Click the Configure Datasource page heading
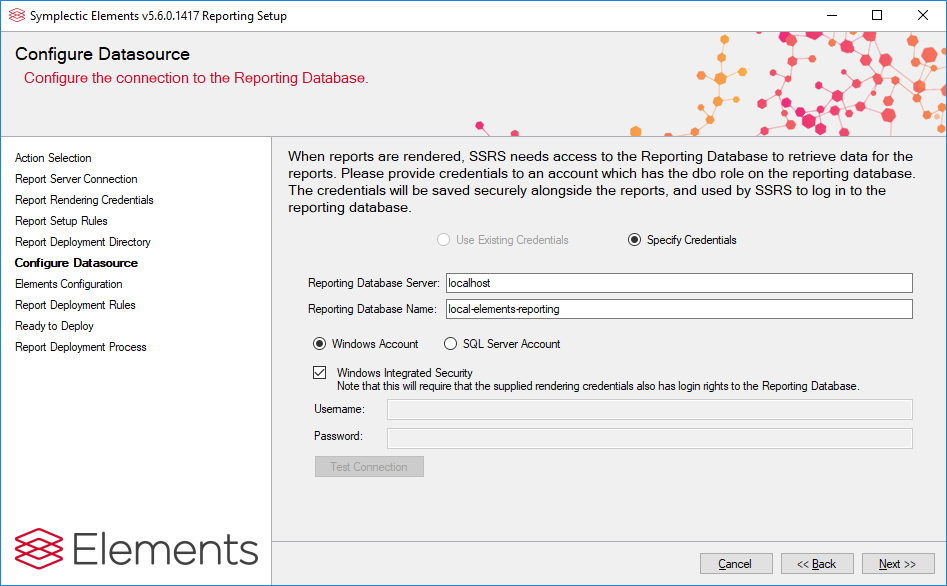 pyautogui.click(x=102, y=54)
